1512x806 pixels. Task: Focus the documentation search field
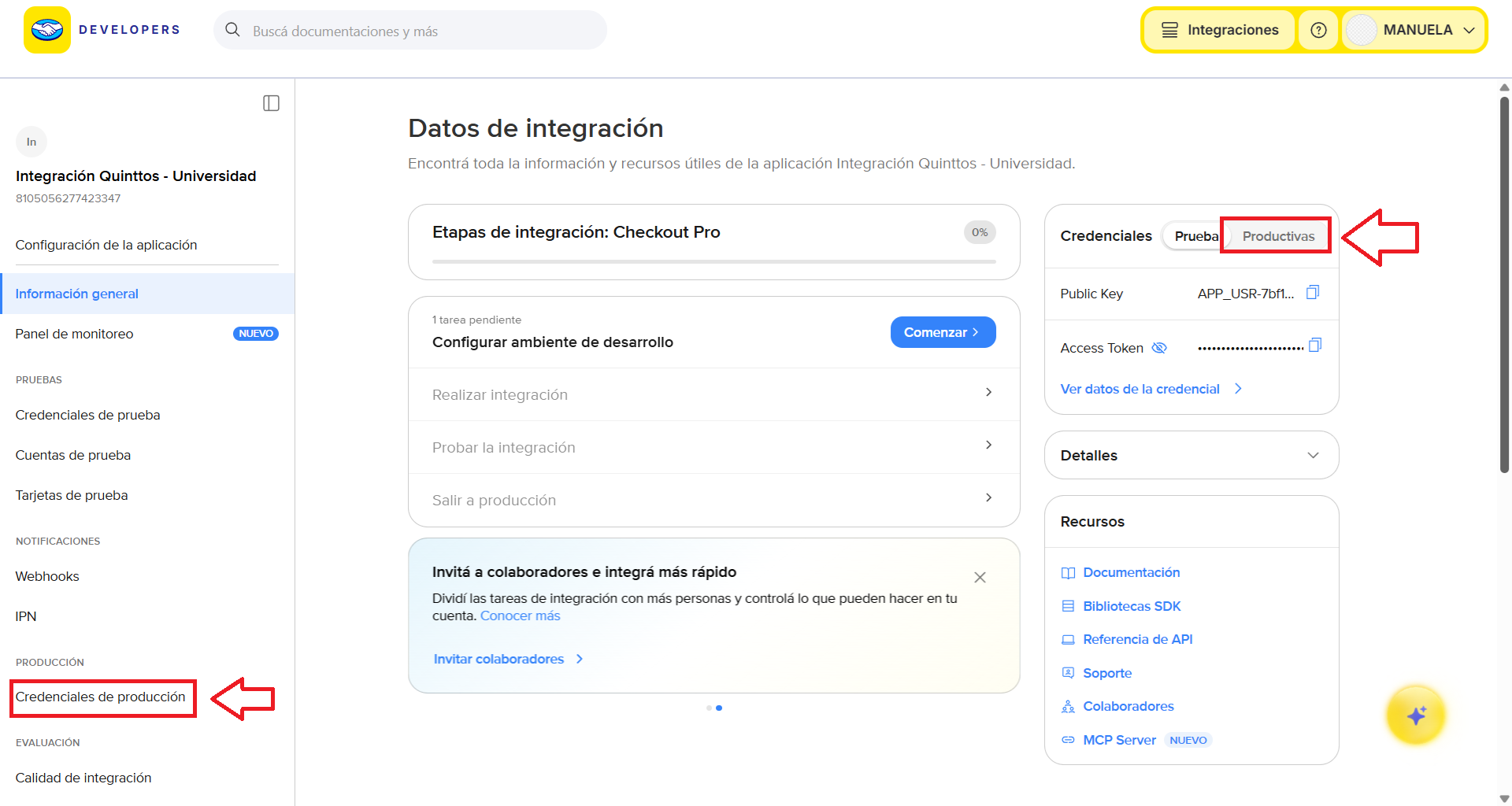pos(410,30)
